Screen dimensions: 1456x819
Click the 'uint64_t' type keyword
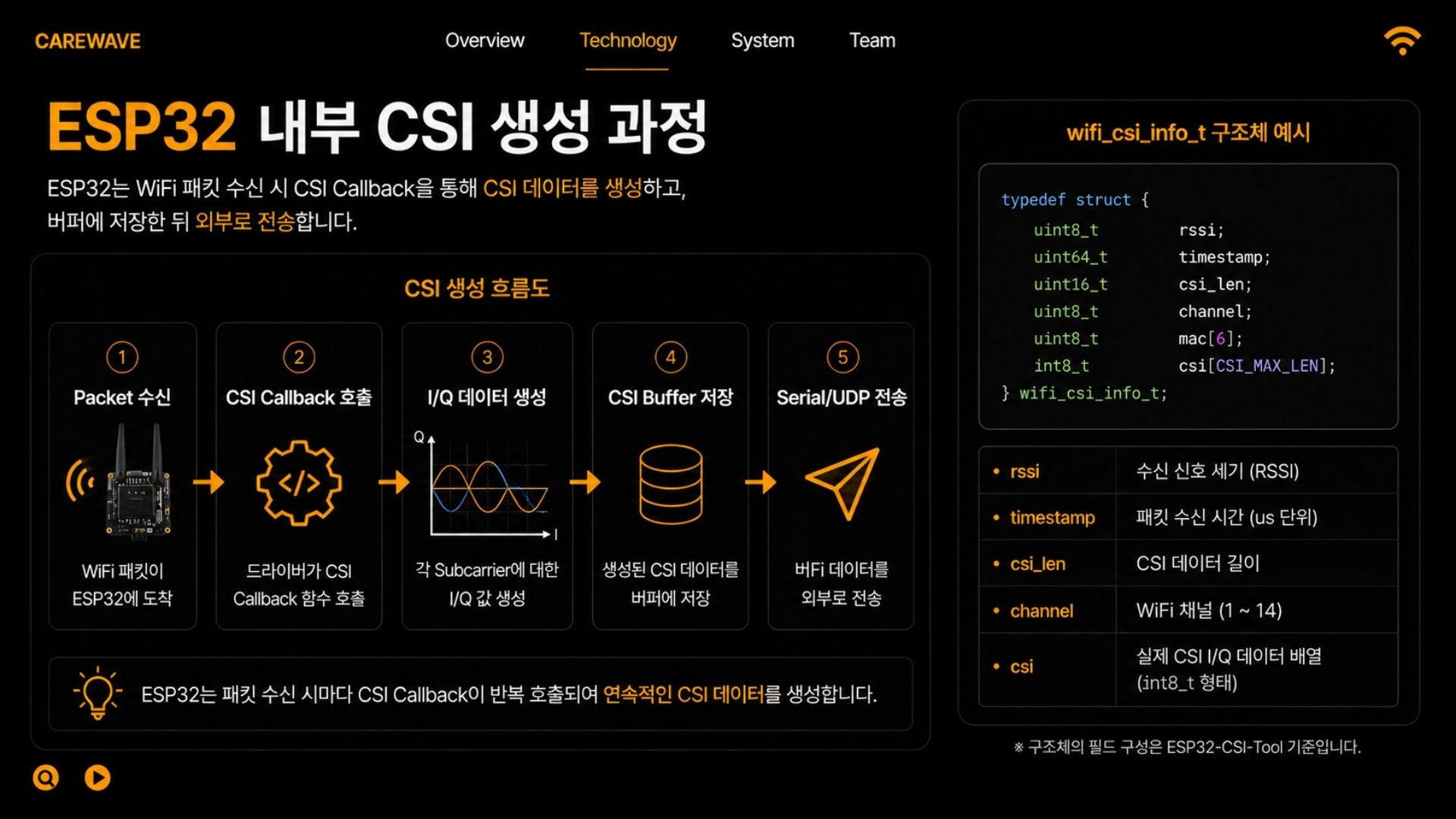1070,257
